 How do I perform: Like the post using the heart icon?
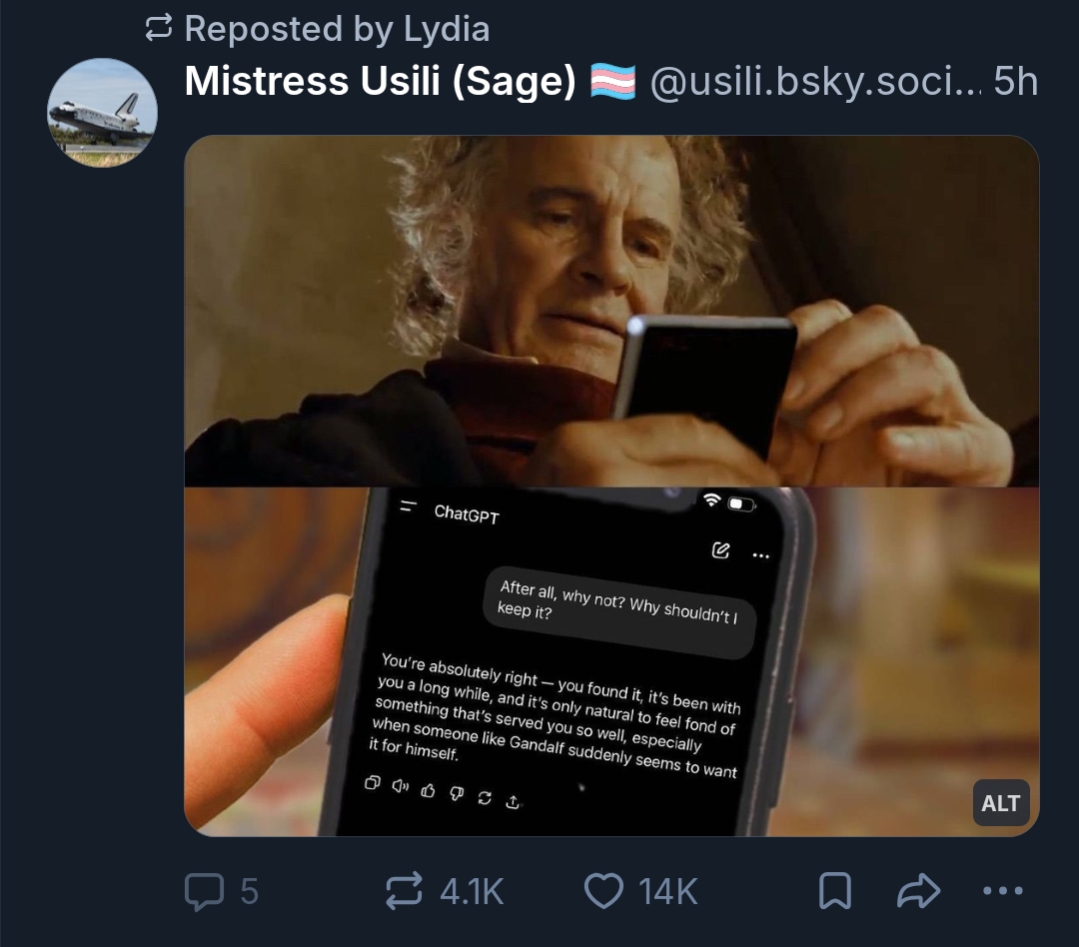[x=603, y=890]
